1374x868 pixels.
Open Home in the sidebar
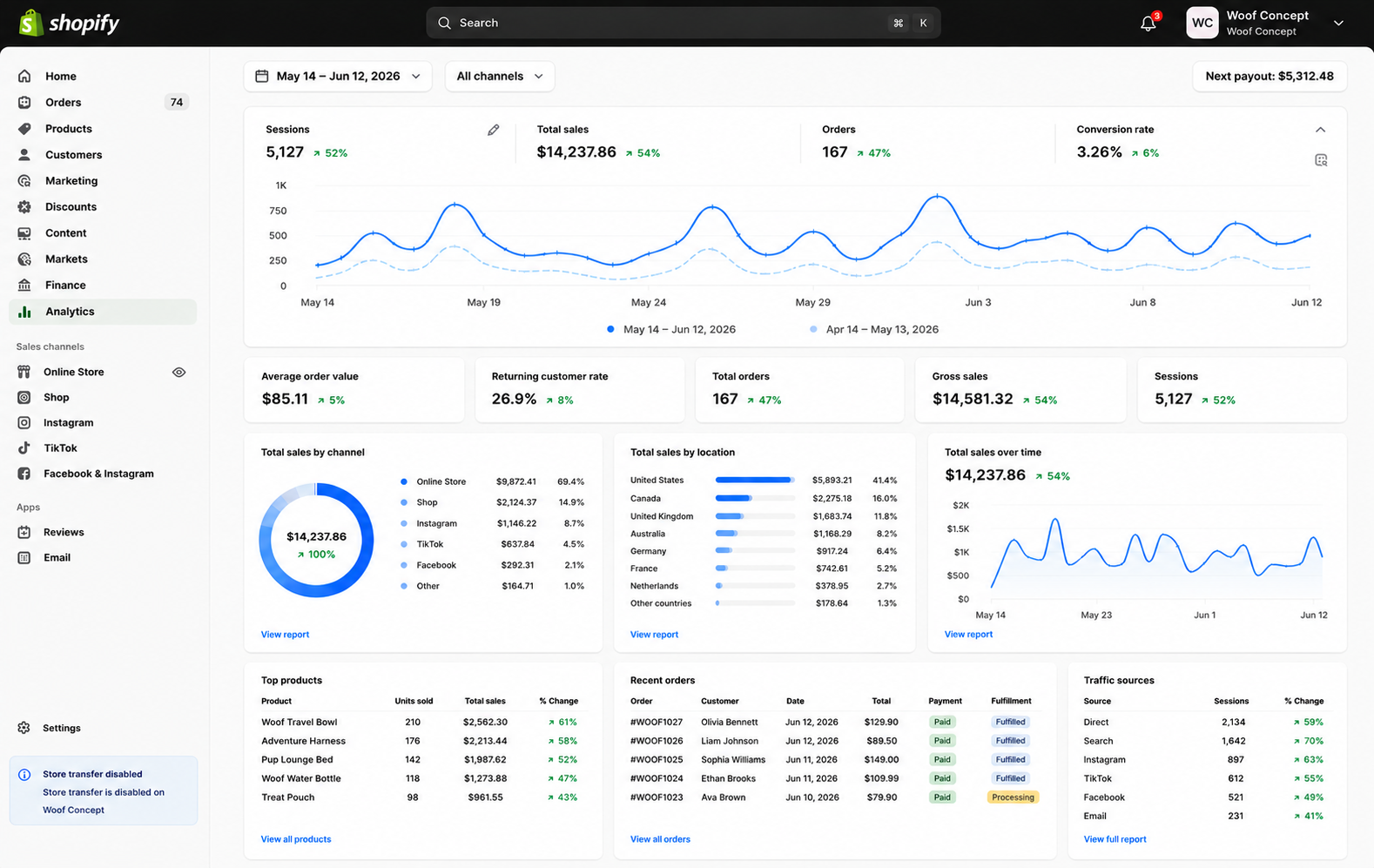point(103,76)
